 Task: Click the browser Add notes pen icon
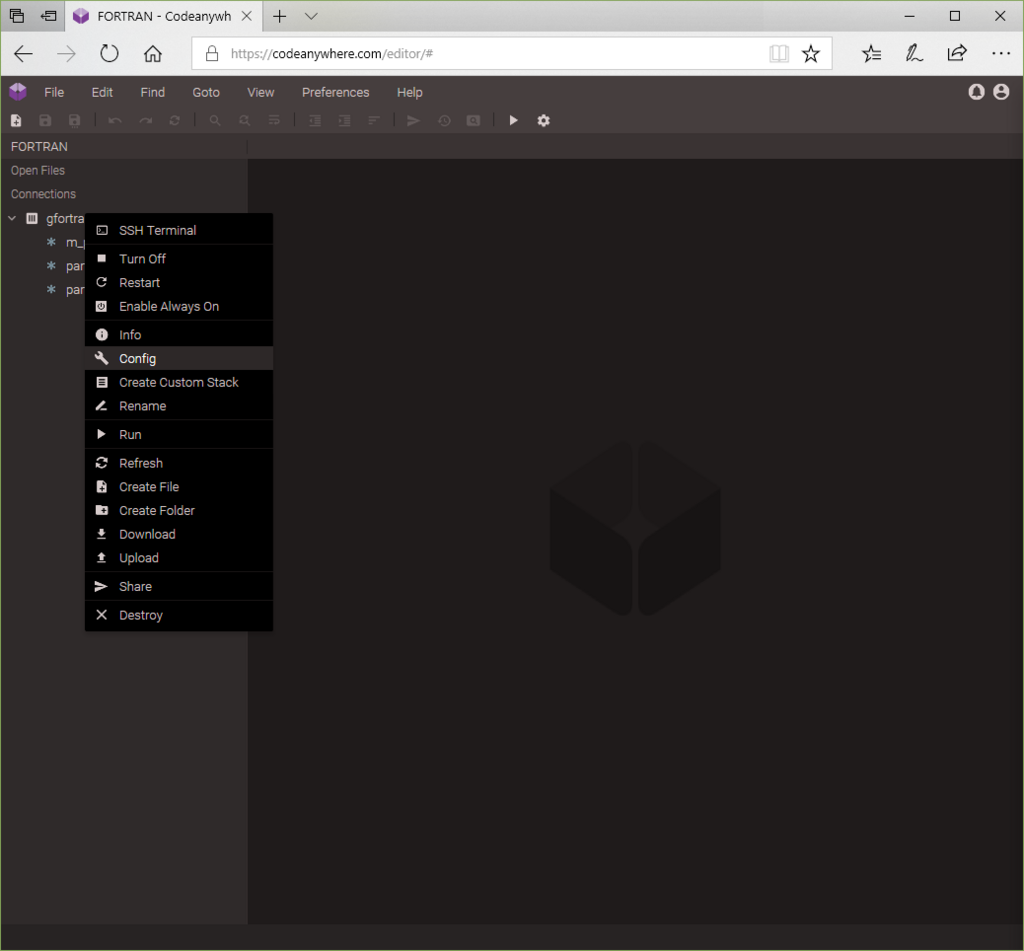pos(914,54)
